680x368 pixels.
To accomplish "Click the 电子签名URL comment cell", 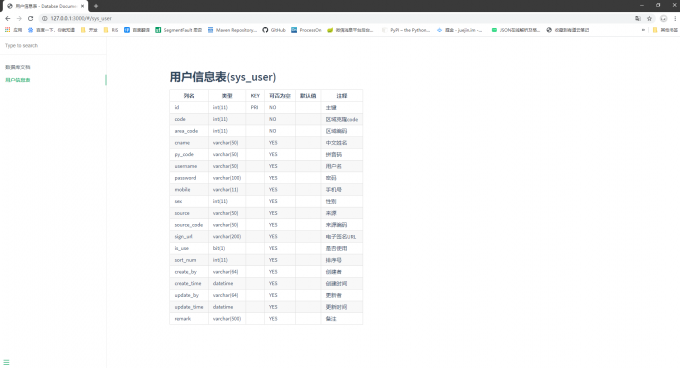I will point(342,236).
